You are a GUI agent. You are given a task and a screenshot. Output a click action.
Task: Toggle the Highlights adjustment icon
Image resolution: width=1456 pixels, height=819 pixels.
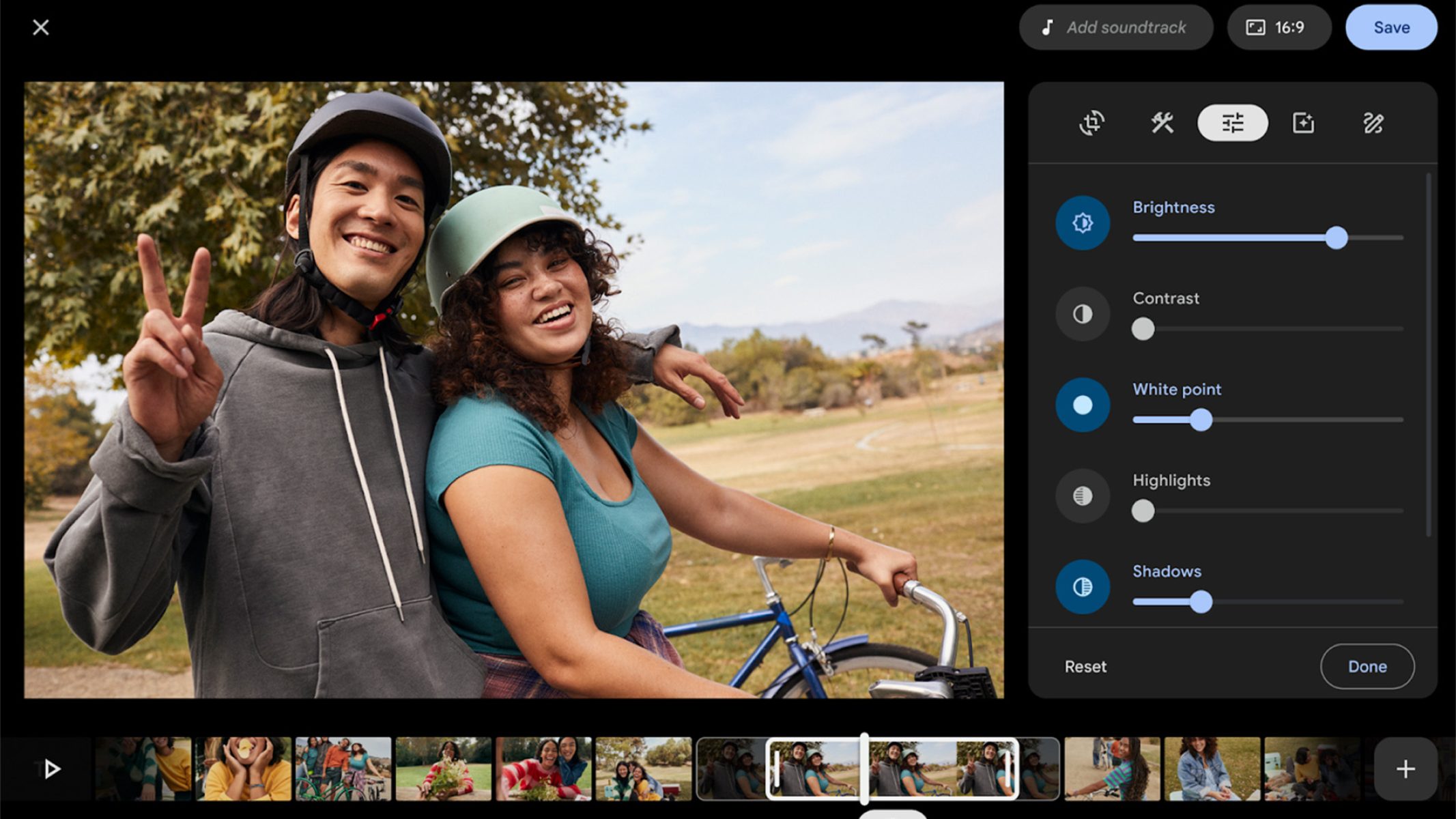tap(1082, 495)
